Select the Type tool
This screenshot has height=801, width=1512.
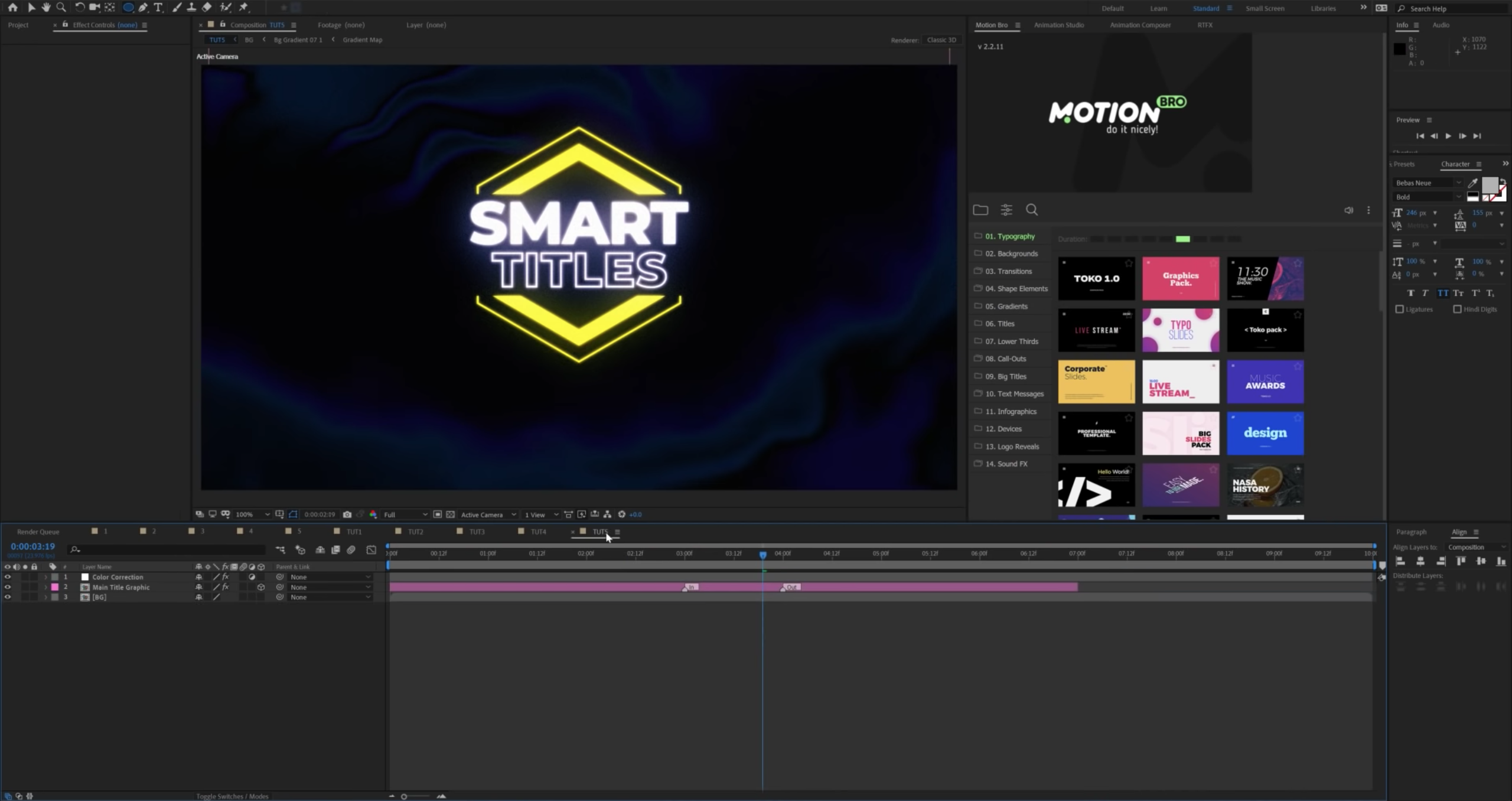158,8
